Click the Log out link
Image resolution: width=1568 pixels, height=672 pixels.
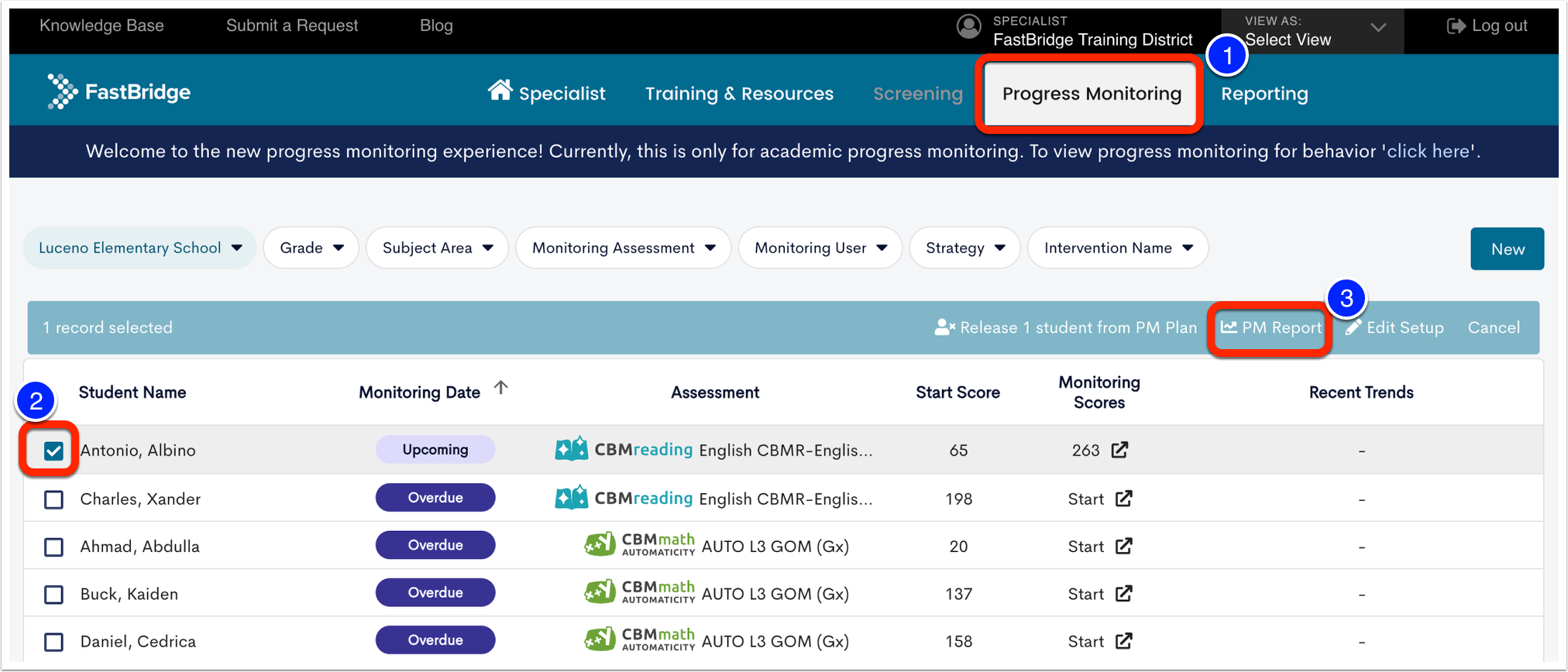pos(1487,26)
